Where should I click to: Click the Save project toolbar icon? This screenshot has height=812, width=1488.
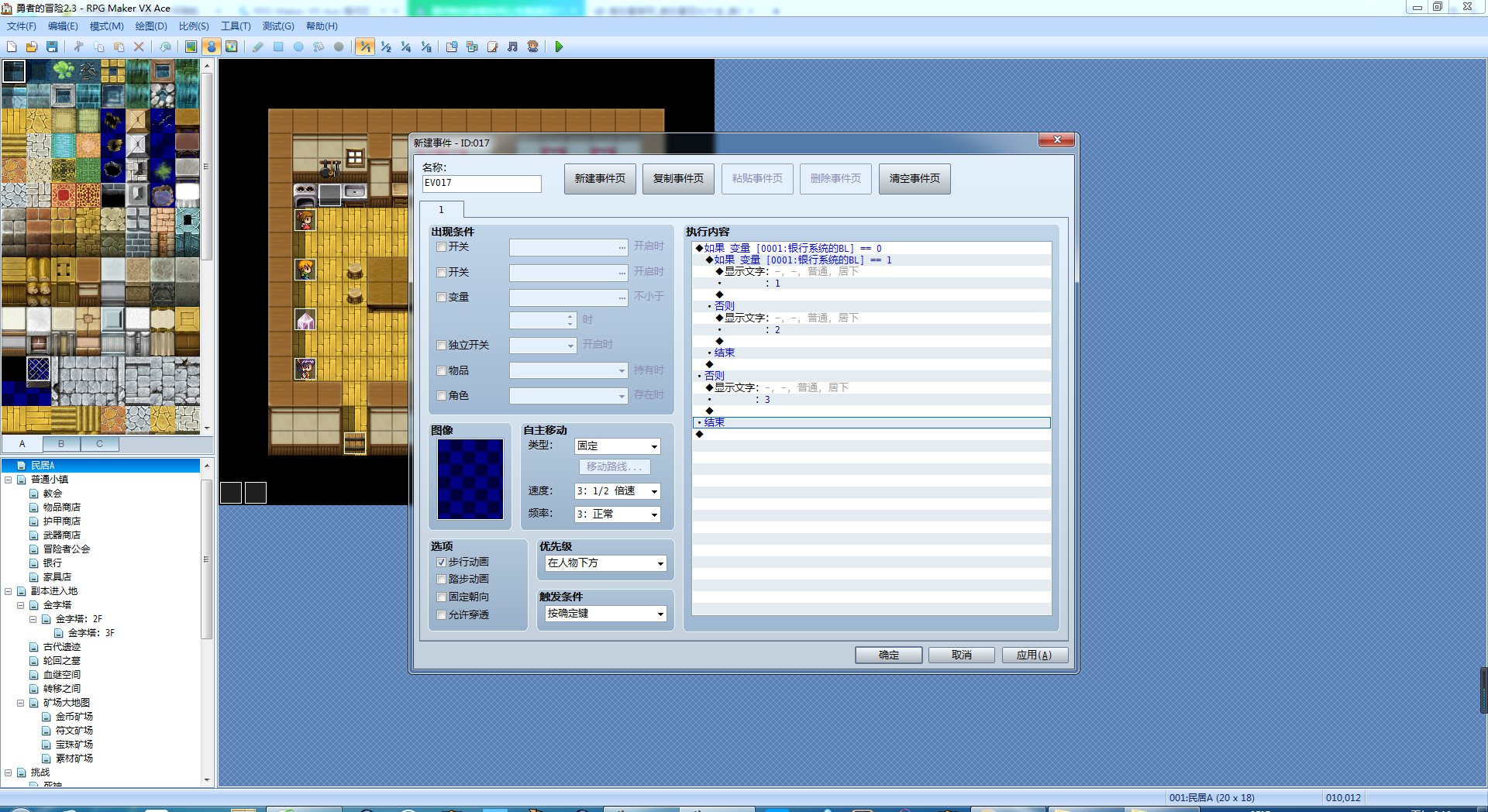point(52,47)
